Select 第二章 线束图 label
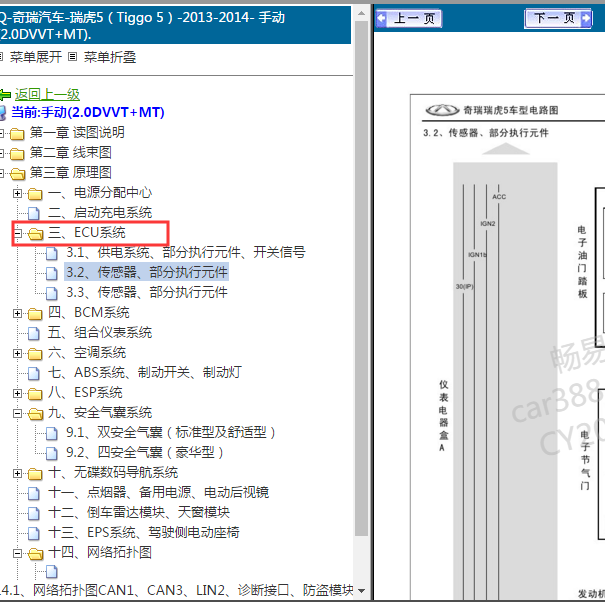This screenshot has width=605, height=602. [x=71, y=152]
